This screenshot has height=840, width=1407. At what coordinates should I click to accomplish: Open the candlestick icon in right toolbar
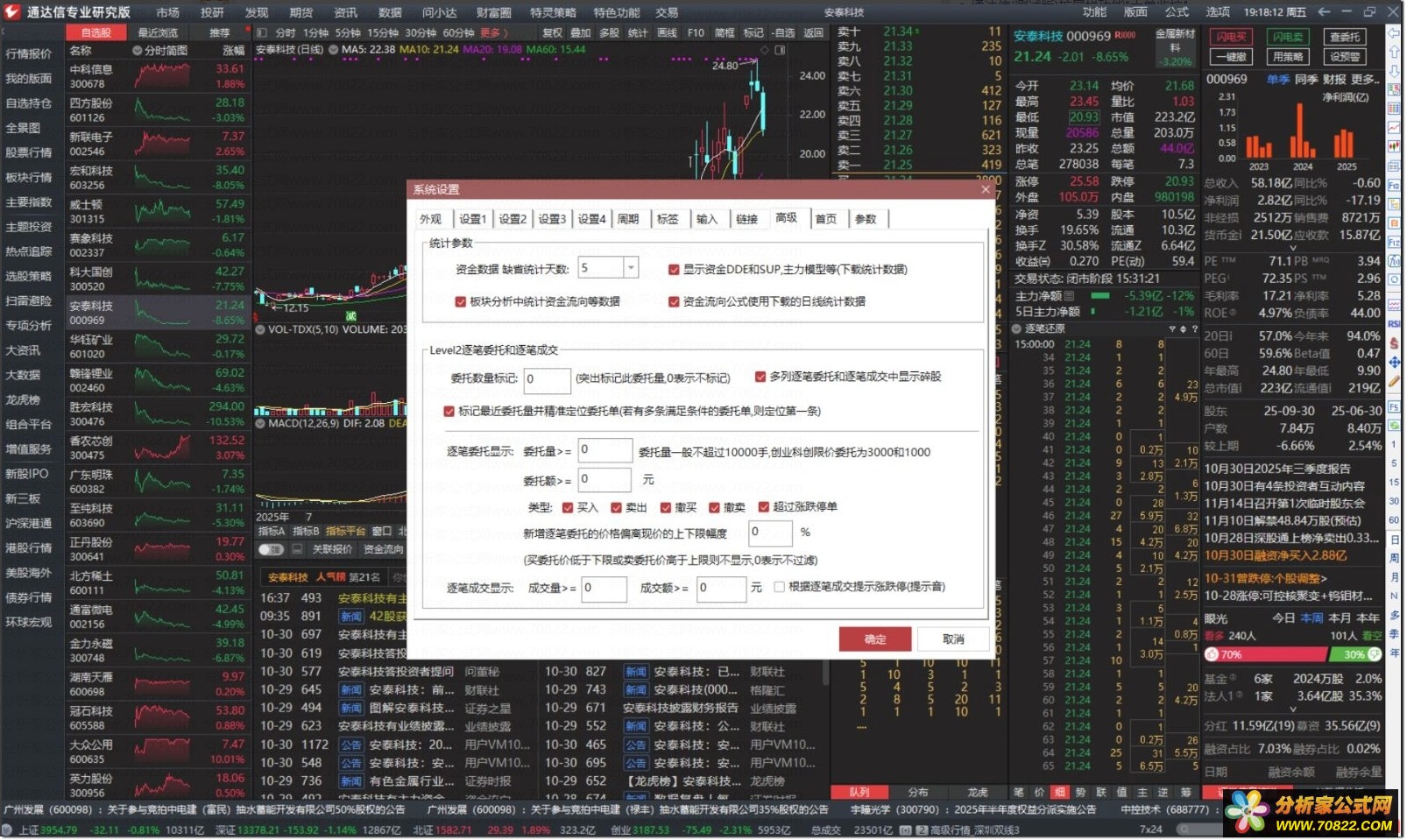1395,147
